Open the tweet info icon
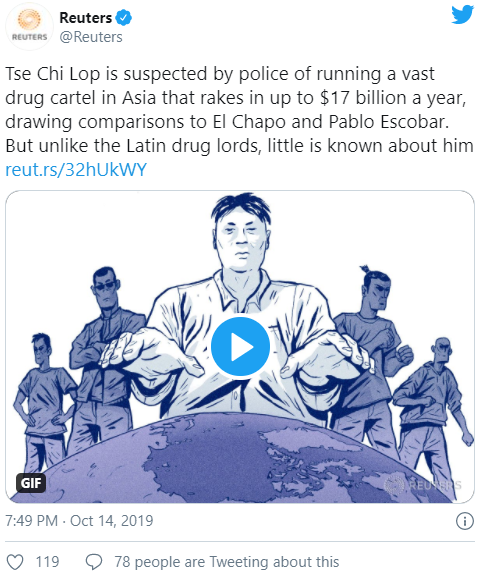Image resolution: width=484 pixels, height=576 pixels. coord(465,521)
